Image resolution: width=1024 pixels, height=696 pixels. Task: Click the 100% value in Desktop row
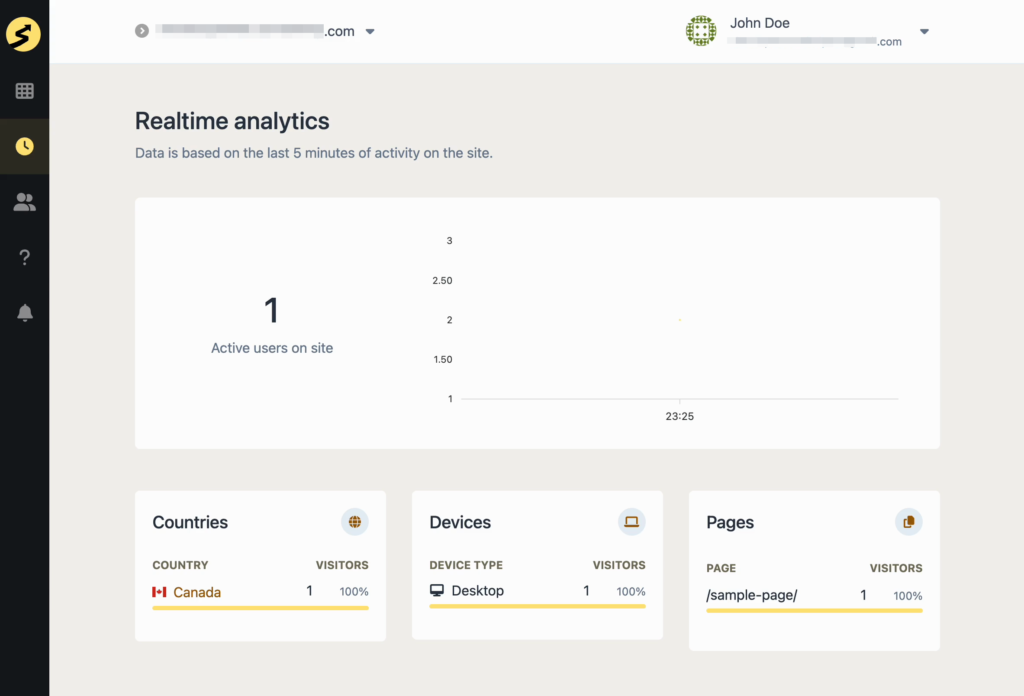(631, 592)
